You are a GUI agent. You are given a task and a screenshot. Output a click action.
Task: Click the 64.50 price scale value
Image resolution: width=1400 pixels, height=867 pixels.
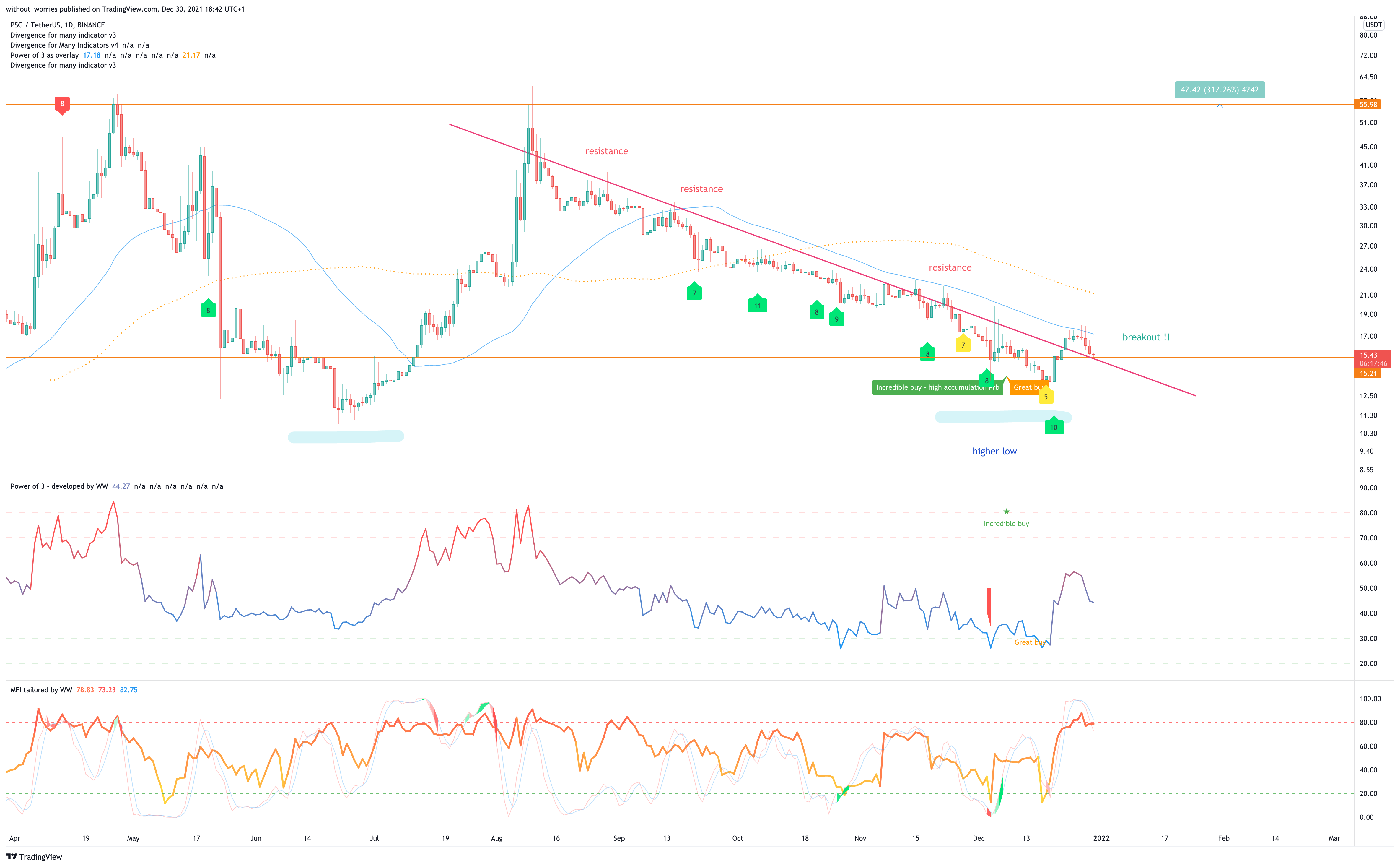[1368, 77]
